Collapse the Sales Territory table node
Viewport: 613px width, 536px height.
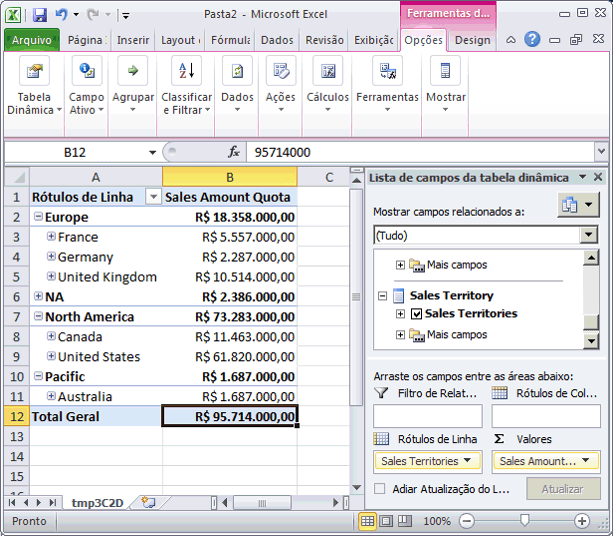(383, 296)
